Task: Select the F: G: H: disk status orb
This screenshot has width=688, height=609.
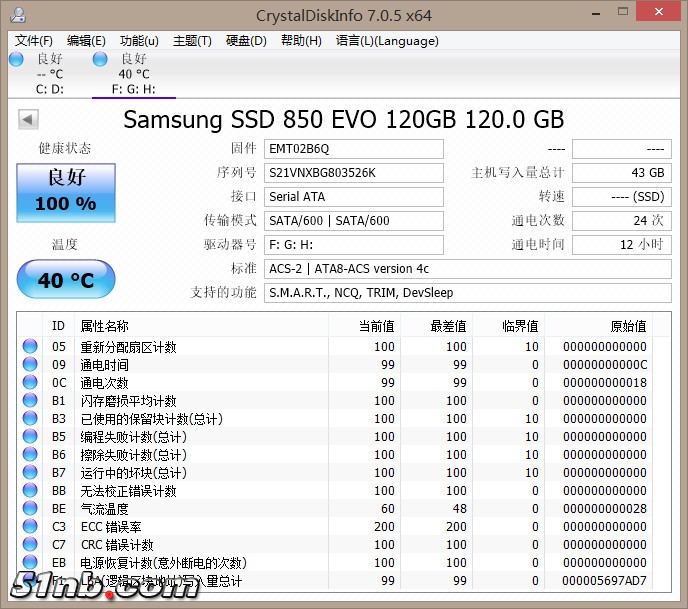Action: 100,60
